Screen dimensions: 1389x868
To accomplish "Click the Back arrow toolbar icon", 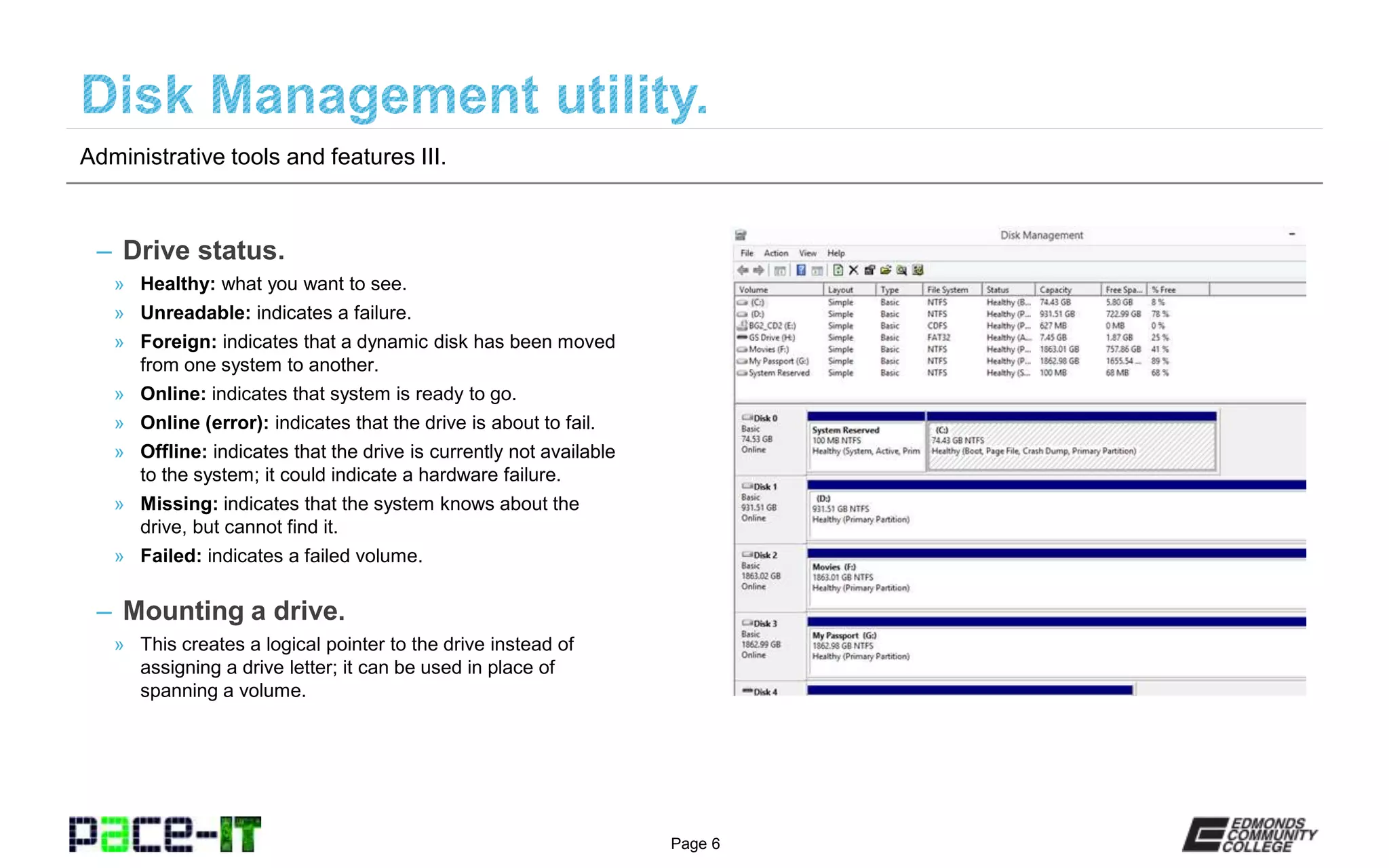I will 743,271.
